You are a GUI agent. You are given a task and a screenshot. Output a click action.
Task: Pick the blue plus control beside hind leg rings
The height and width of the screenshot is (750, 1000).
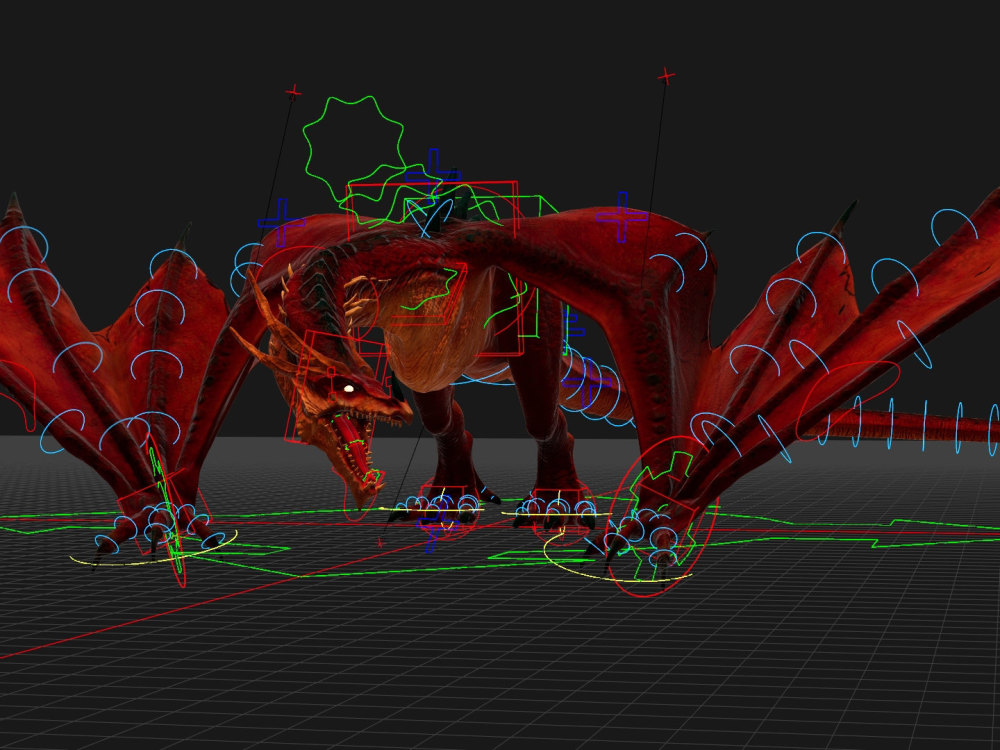[587, 383]
